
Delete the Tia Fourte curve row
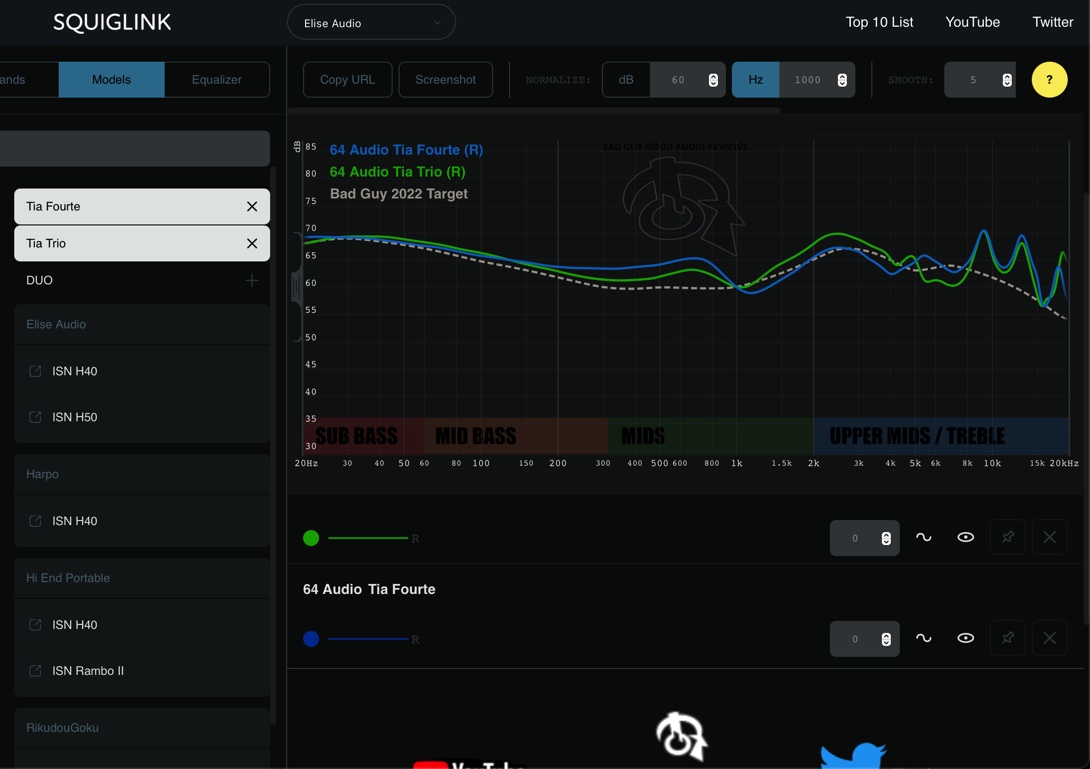tap(1049, 638)
